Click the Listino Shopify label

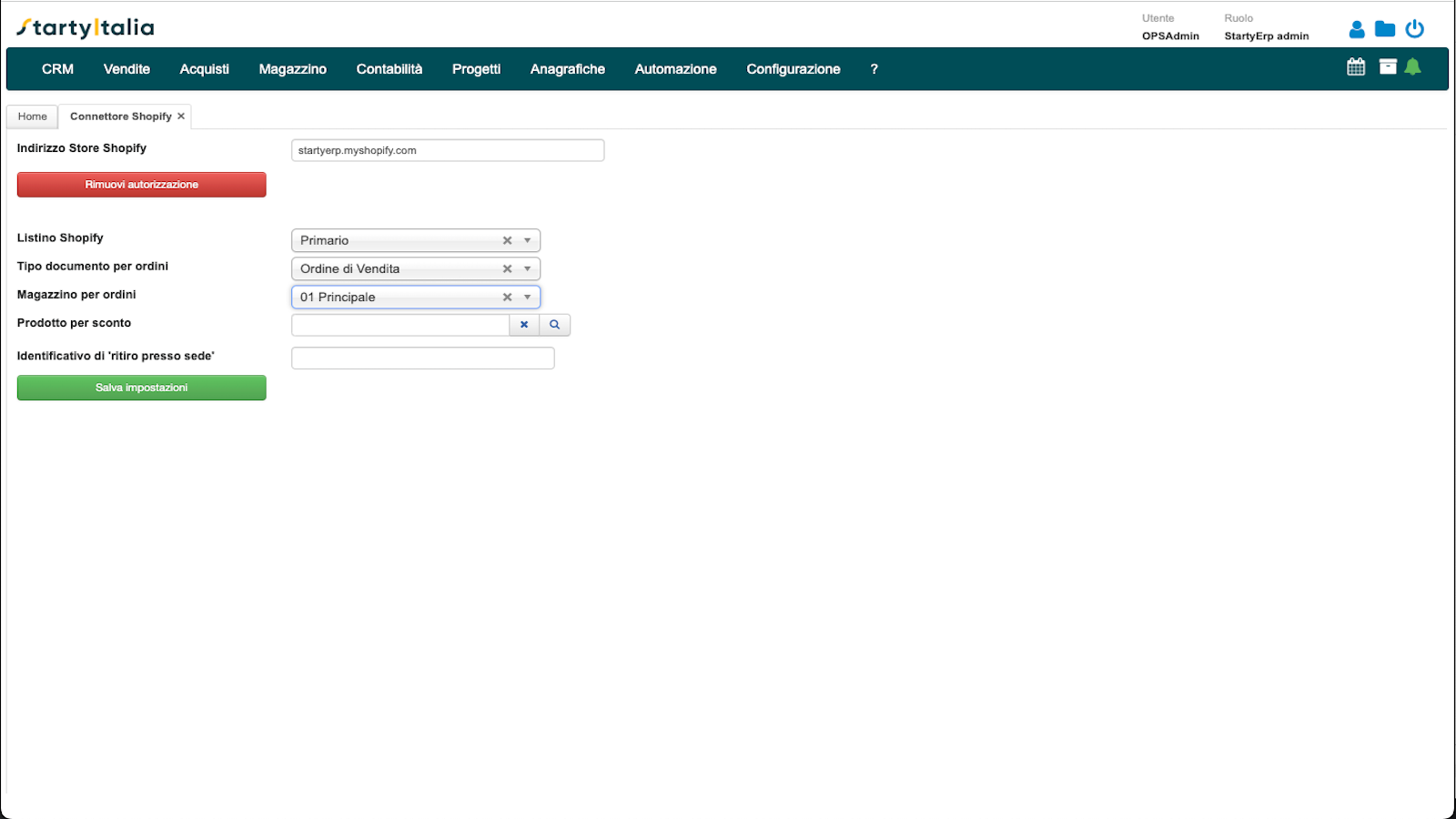pyautogui.click(x=60, y=238)
